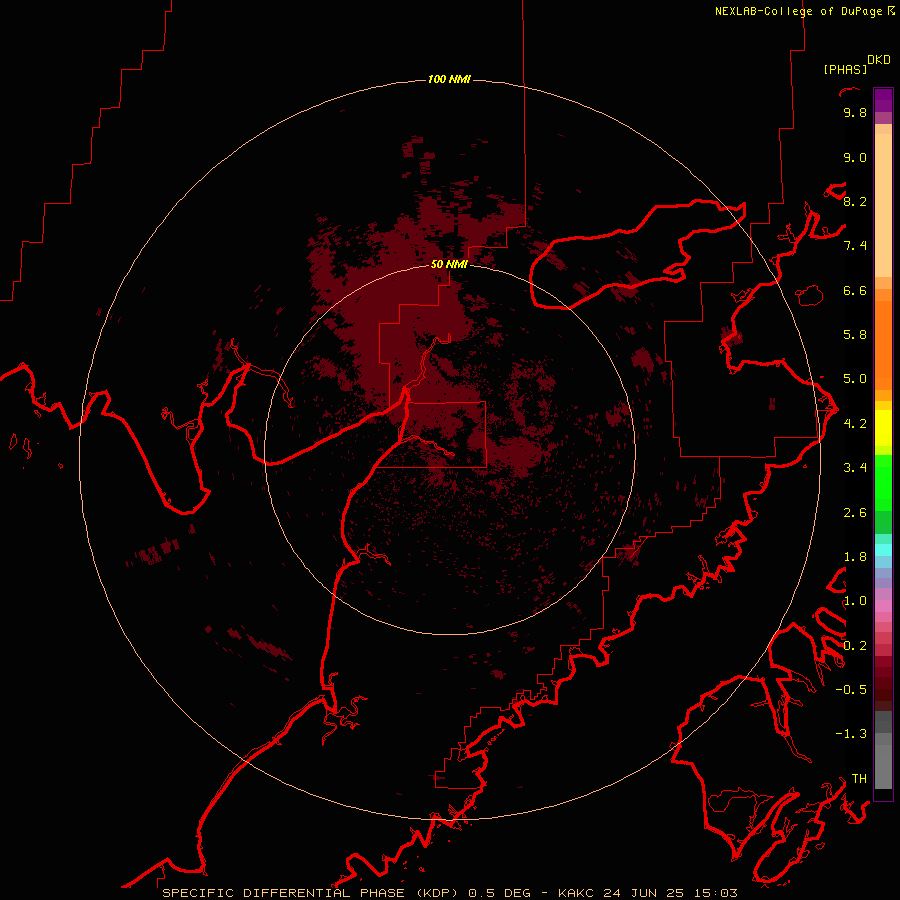
Task: Click the 15:03 timestamp in the caption
Action: coord(717,893)
